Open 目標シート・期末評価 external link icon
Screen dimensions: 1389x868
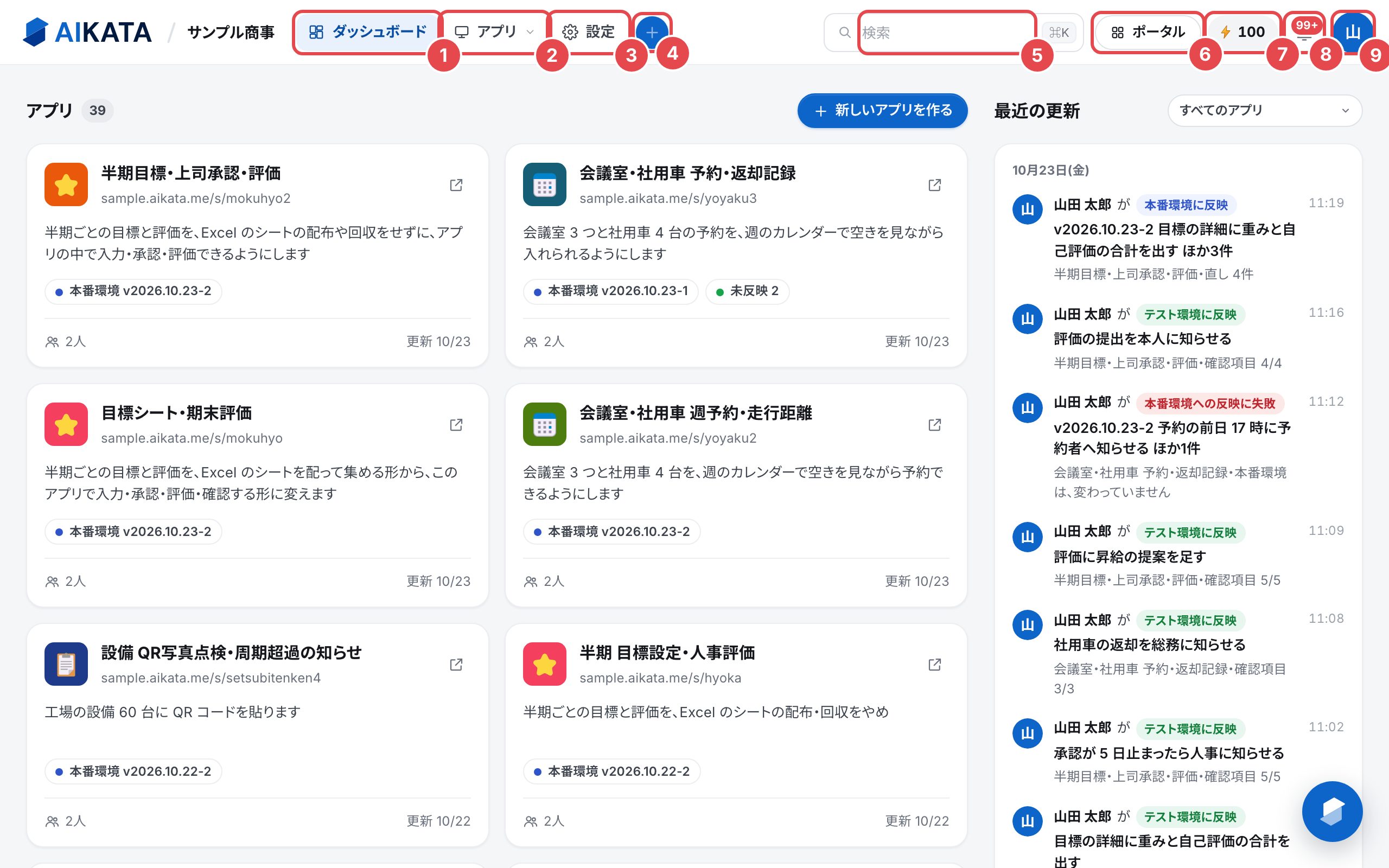coord(456,425)
